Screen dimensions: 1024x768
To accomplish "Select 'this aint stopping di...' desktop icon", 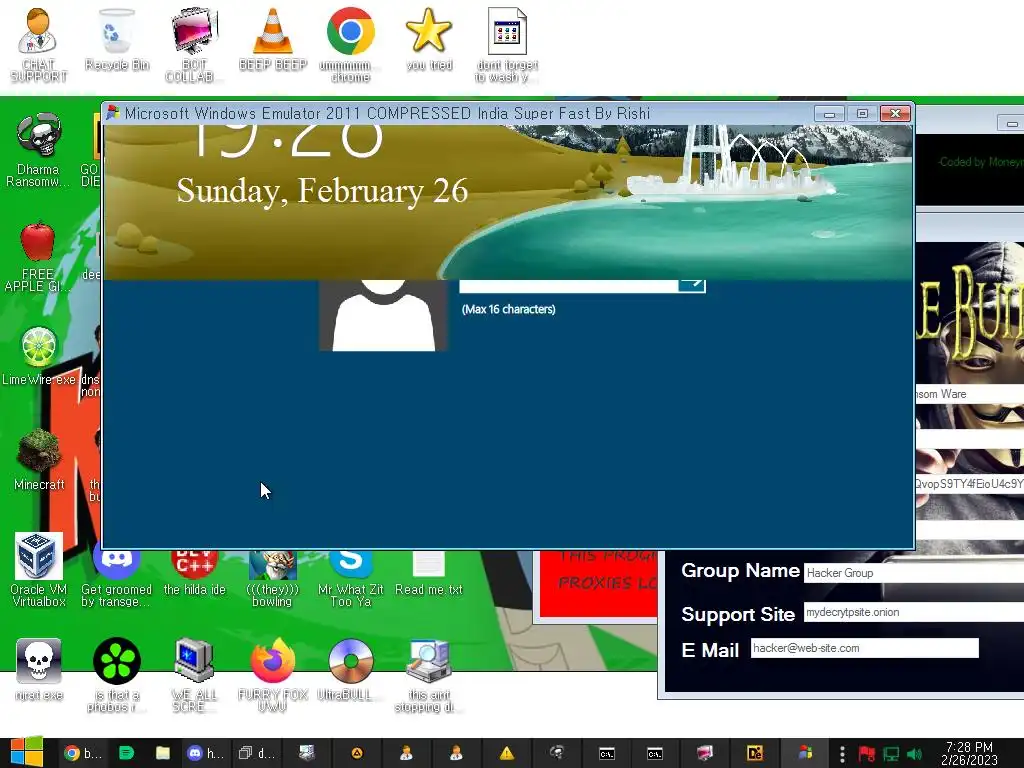I will pyautogui.click(x=428, y=675).
